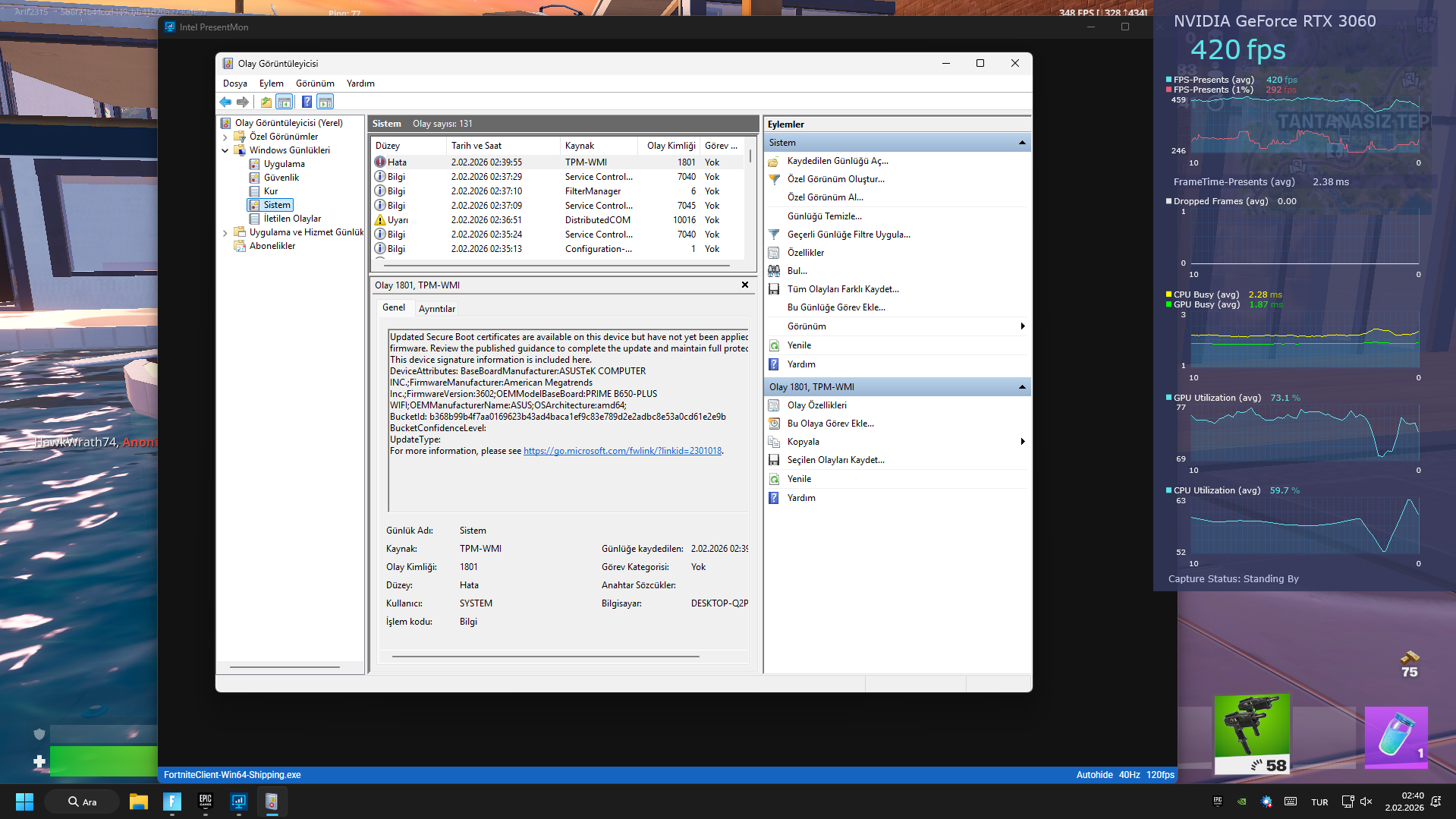Select the Uyarı DistributedCOM event row
Viewport: 1456px width, 819px height.
coord(558,220)
